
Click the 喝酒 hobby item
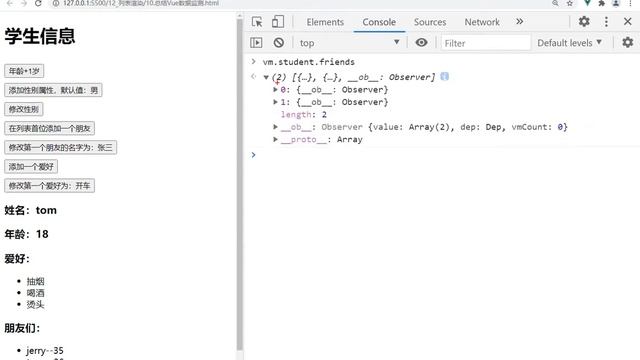tap(36, 293)
